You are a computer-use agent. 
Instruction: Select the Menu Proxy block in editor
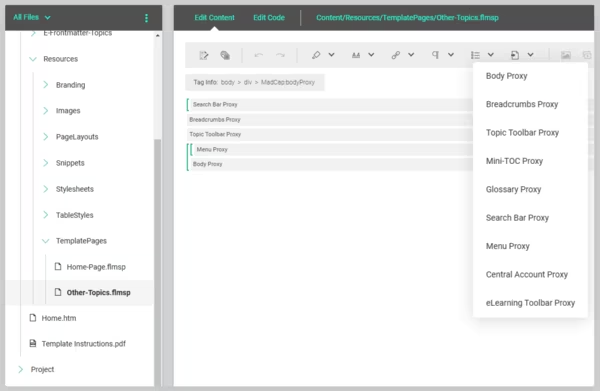point(333,149)
